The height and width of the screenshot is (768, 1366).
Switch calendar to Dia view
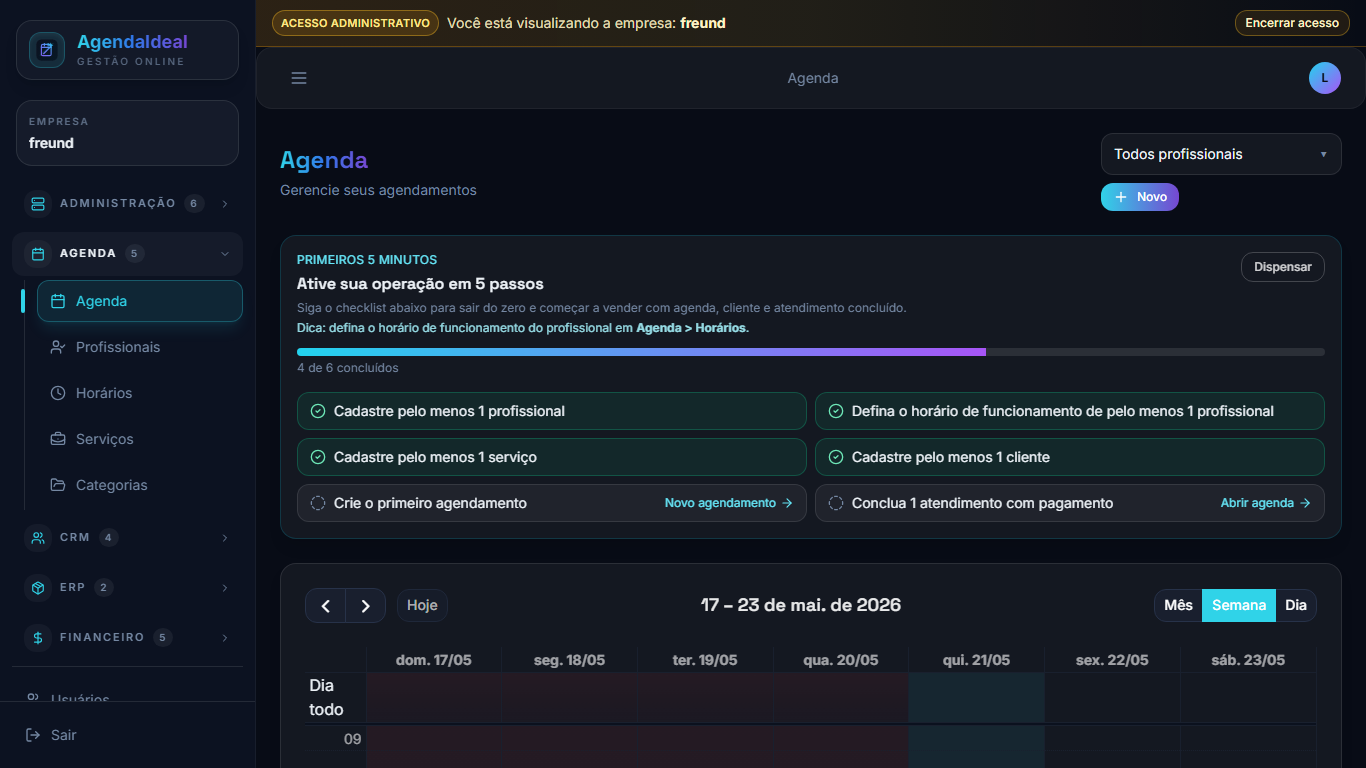point(1296,605)
